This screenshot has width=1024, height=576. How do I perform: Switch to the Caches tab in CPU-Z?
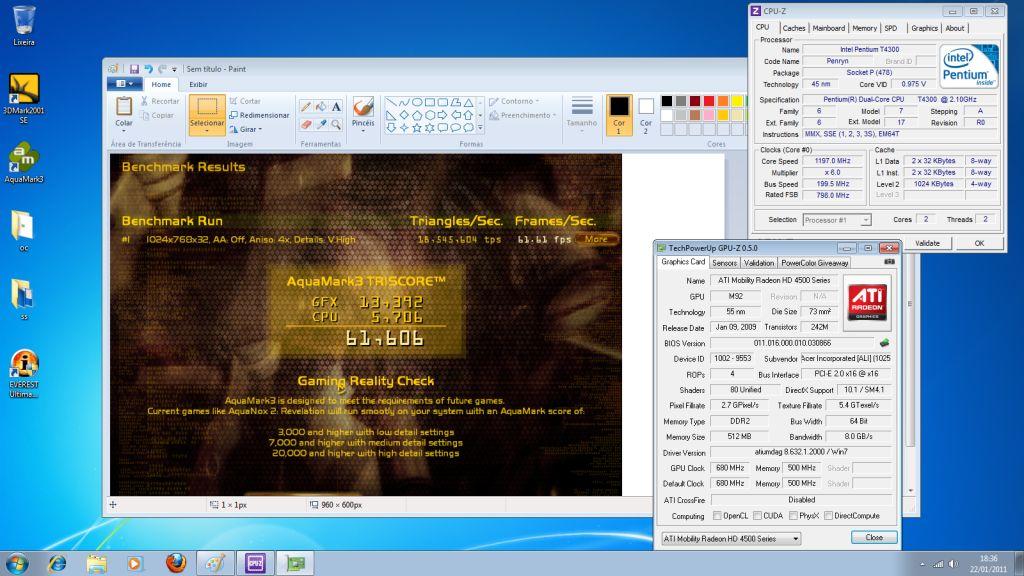click(x=793, y=28)
